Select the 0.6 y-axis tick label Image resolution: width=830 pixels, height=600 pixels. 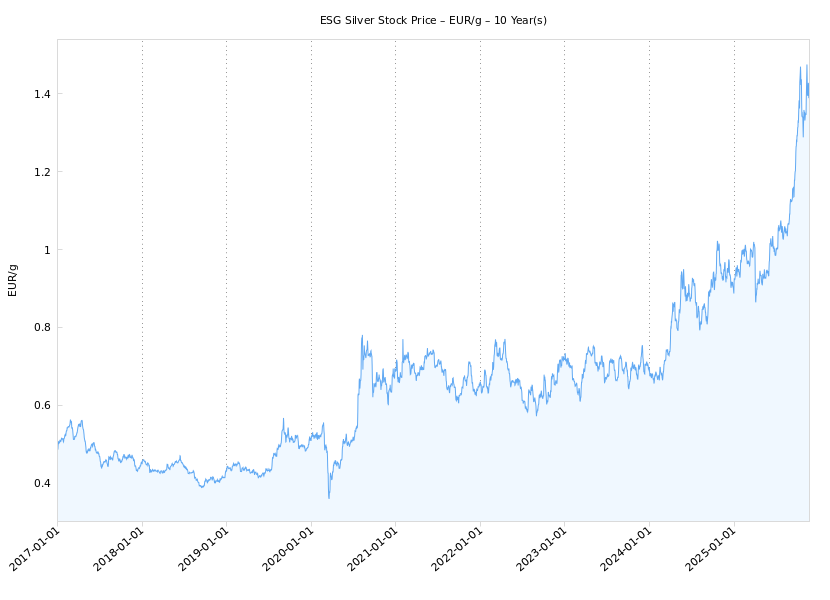click(42, 406)
